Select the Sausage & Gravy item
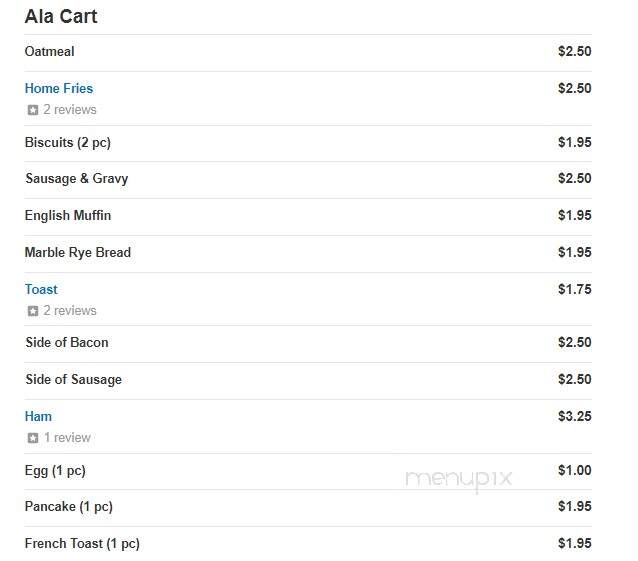638x561 pixels. pyautogui.click(x=308, y=180)
